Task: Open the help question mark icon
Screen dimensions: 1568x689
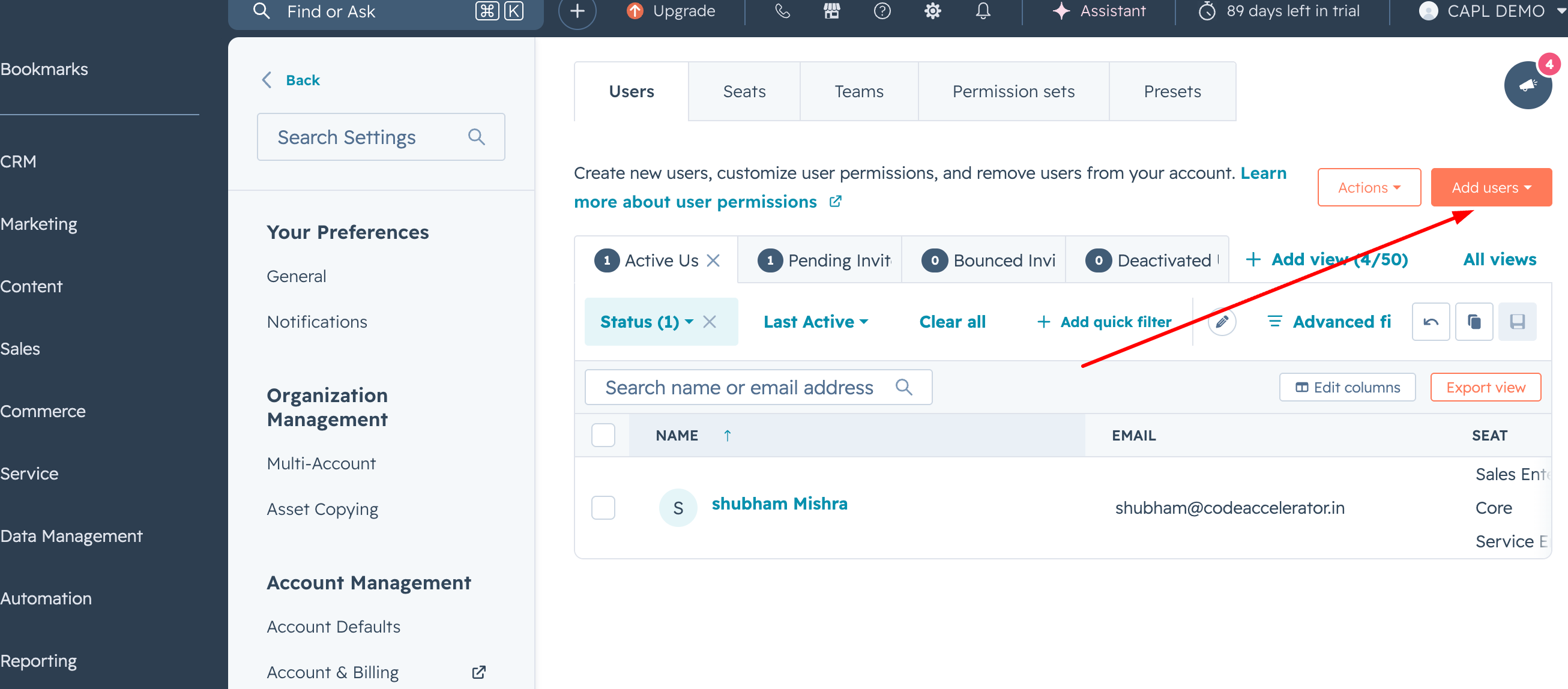Action: tap(882, 11)
